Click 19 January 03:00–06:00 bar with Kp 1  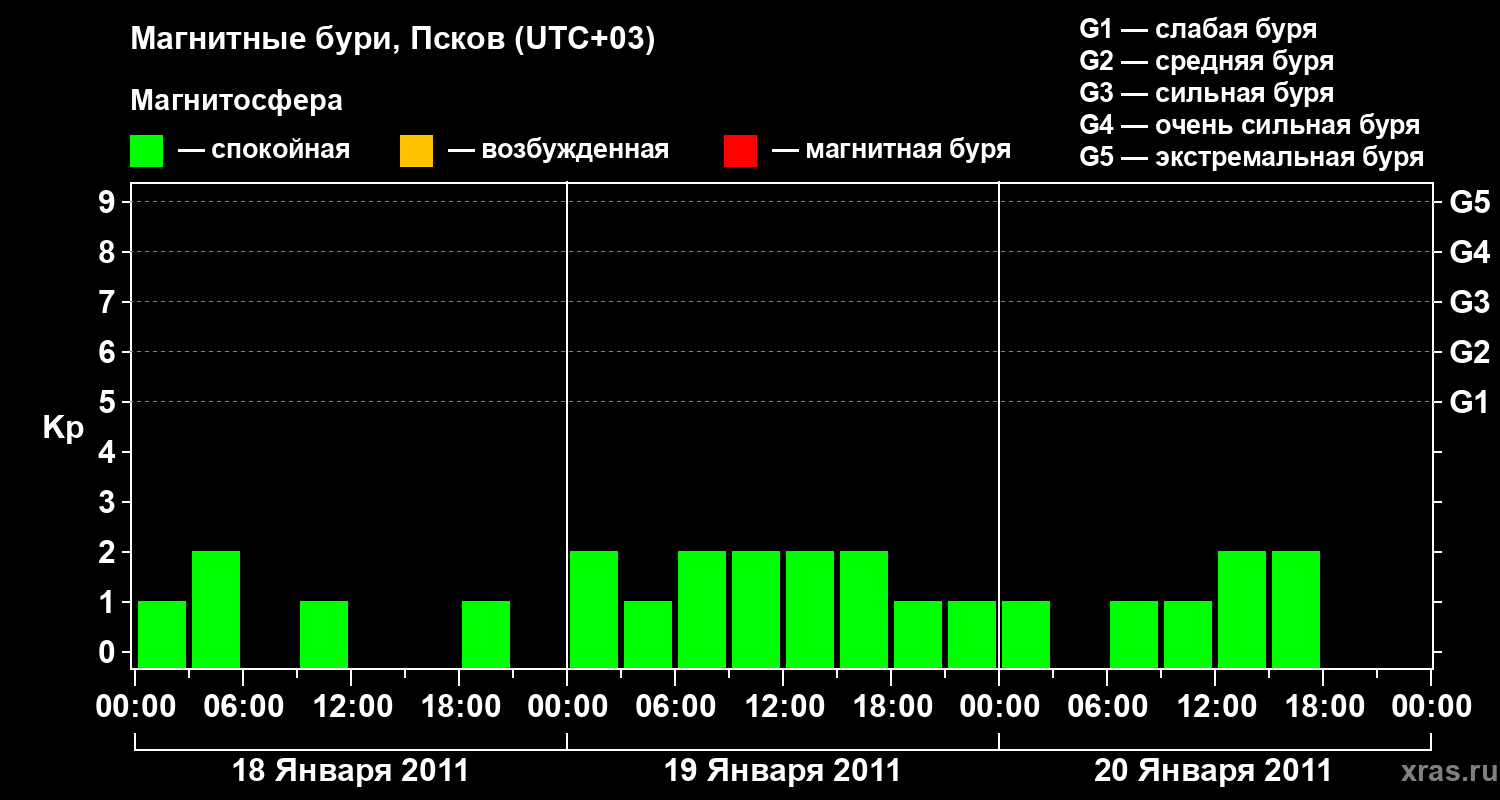(x=648, y=634)
